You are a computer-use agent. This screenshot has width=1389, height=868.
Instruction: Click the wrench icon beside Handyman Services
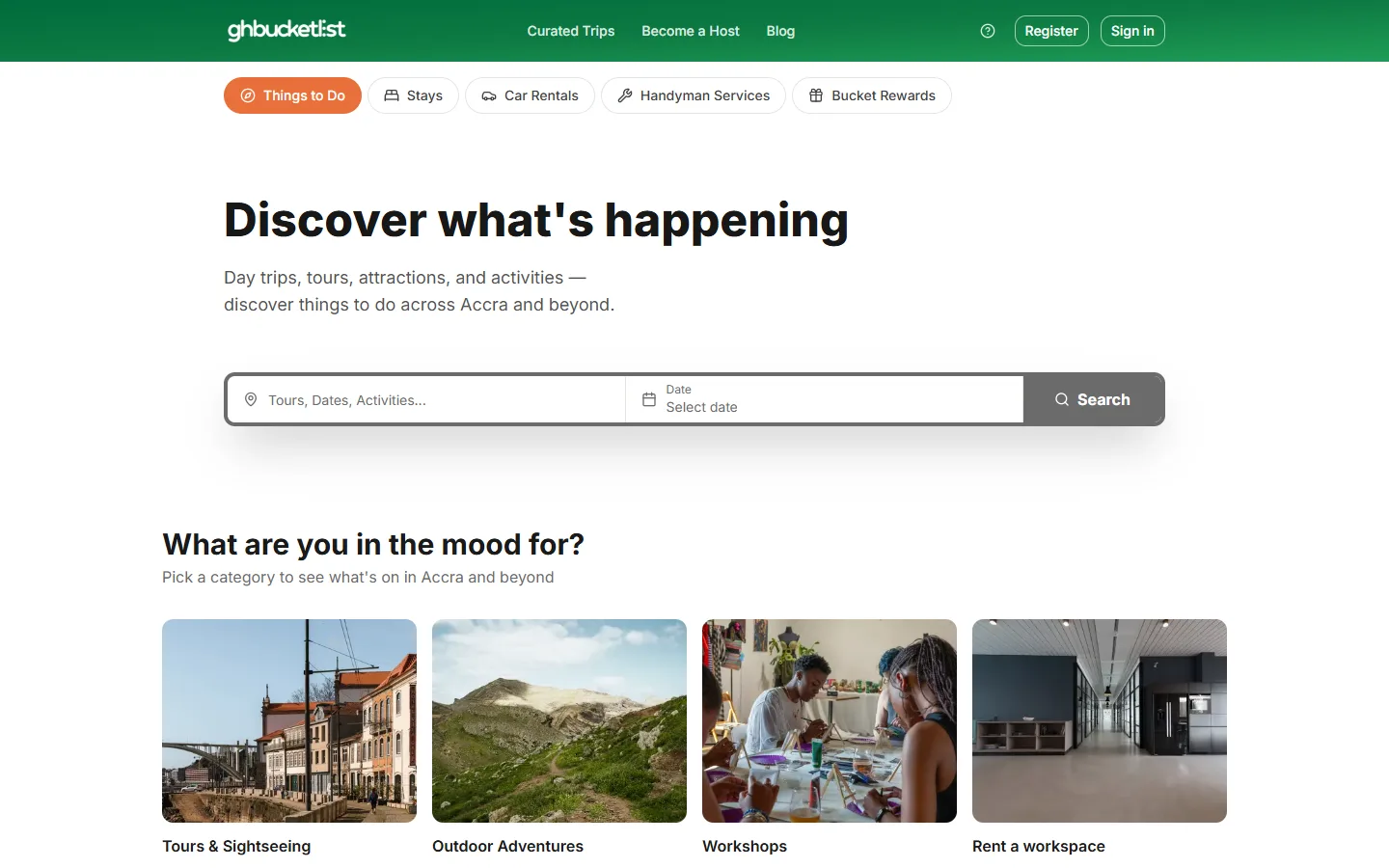[x=625, y=95]
